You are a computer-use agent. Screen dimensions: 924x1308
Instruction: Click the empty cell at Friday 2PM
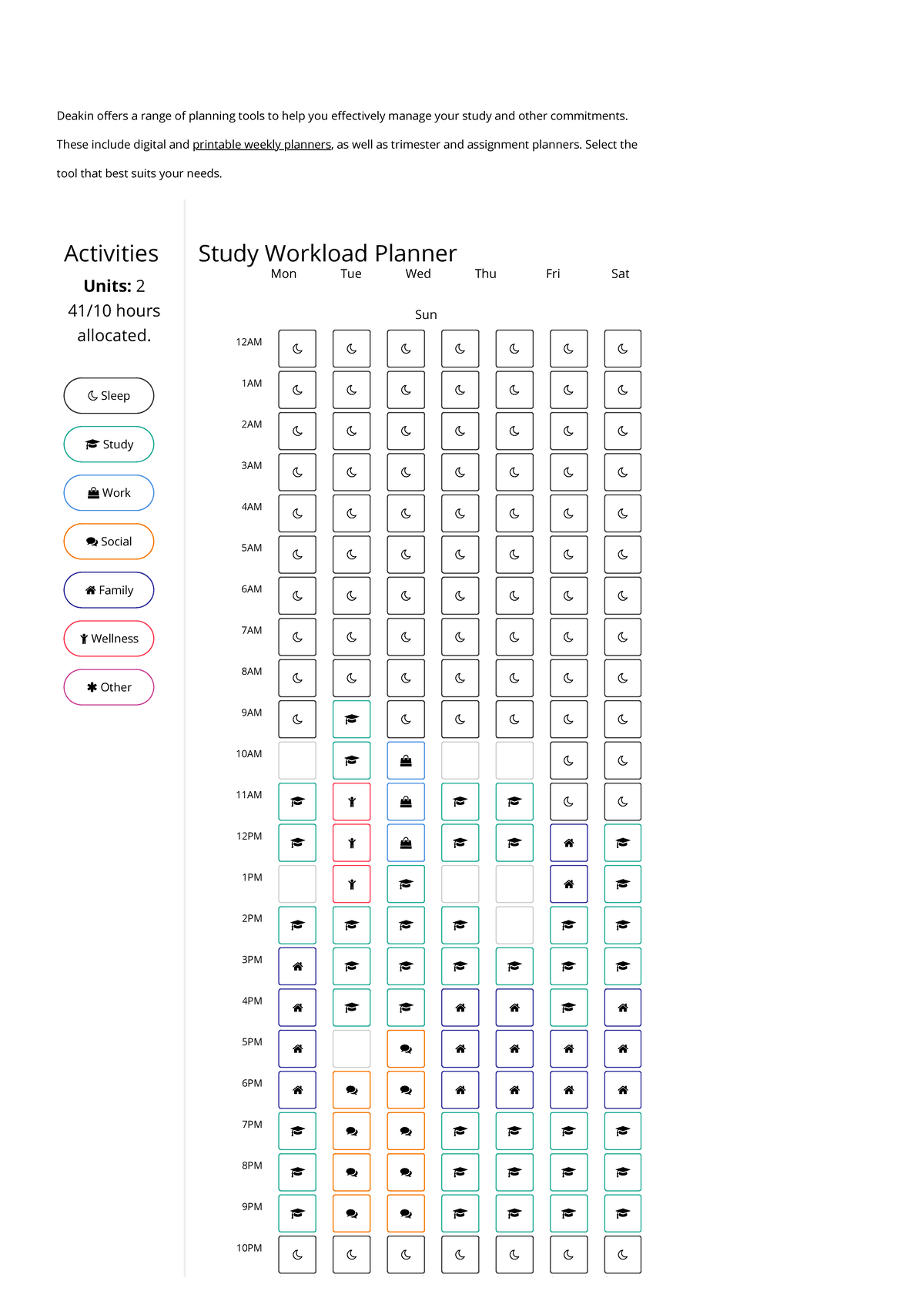(x=514, y=925)
